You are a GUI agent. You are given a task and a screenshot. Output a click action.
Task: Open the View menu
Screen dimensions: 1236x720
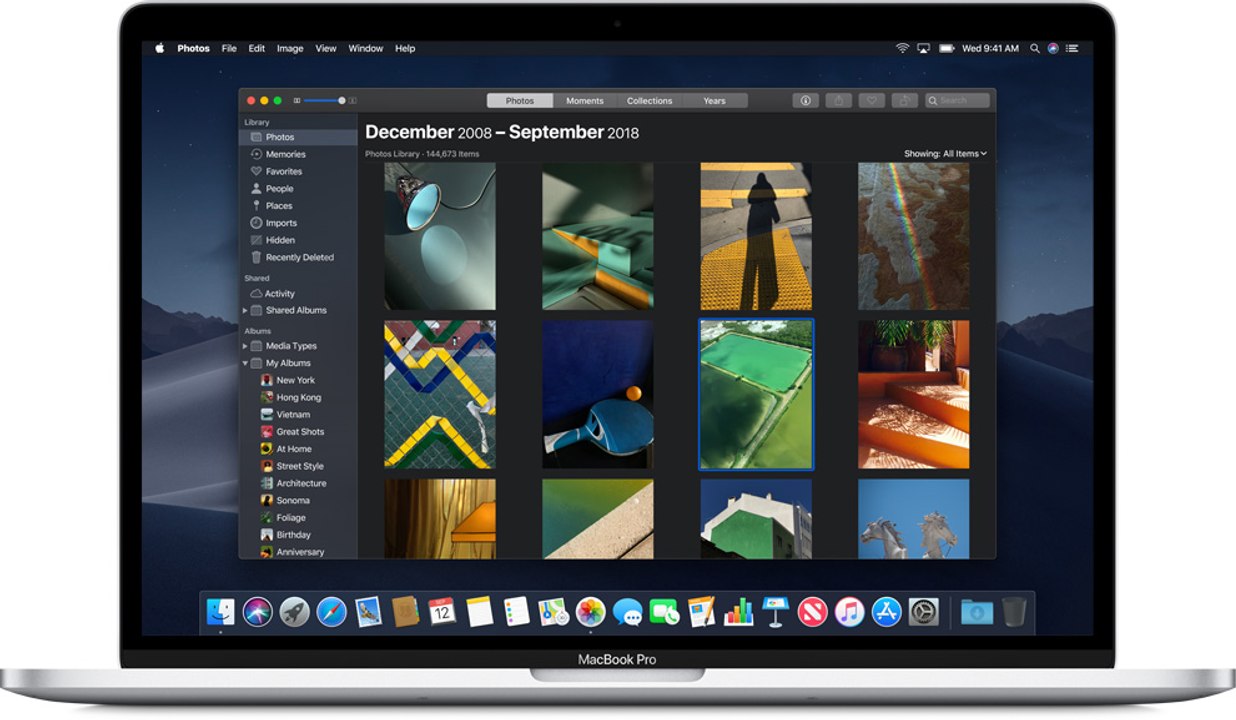[x=326, y=48]
